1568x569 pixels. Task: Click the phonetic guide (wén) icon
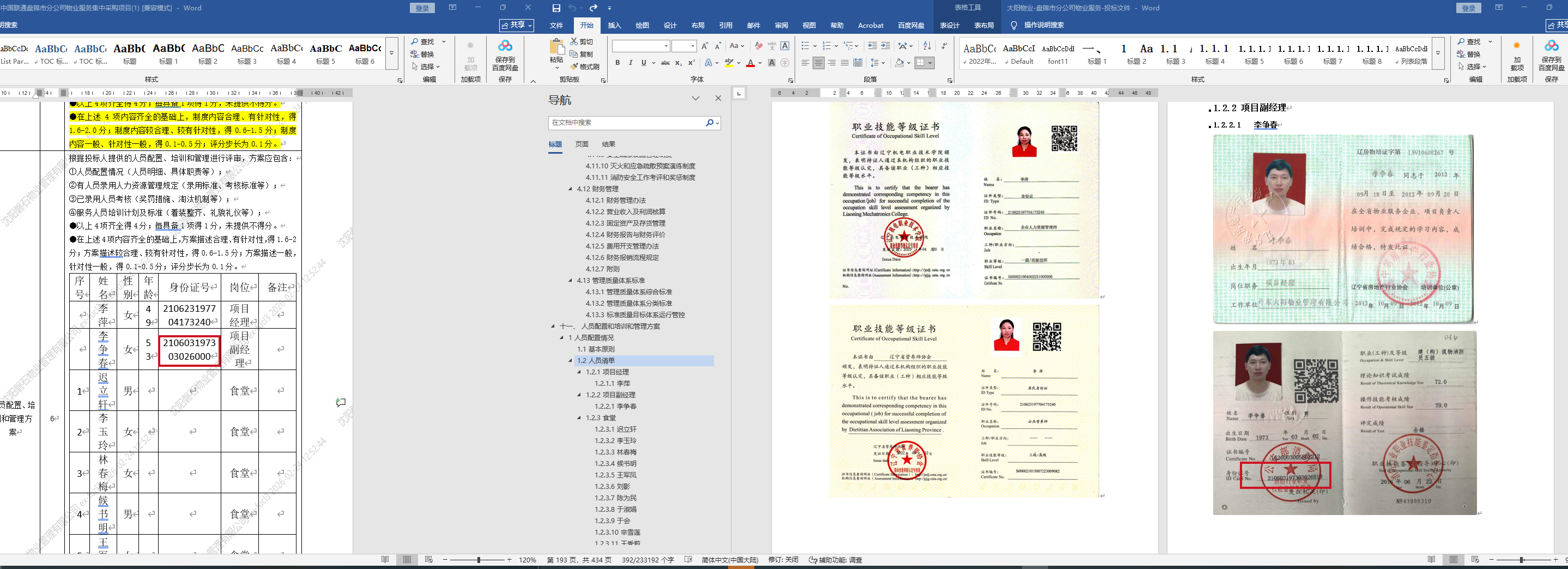point(772,46)
